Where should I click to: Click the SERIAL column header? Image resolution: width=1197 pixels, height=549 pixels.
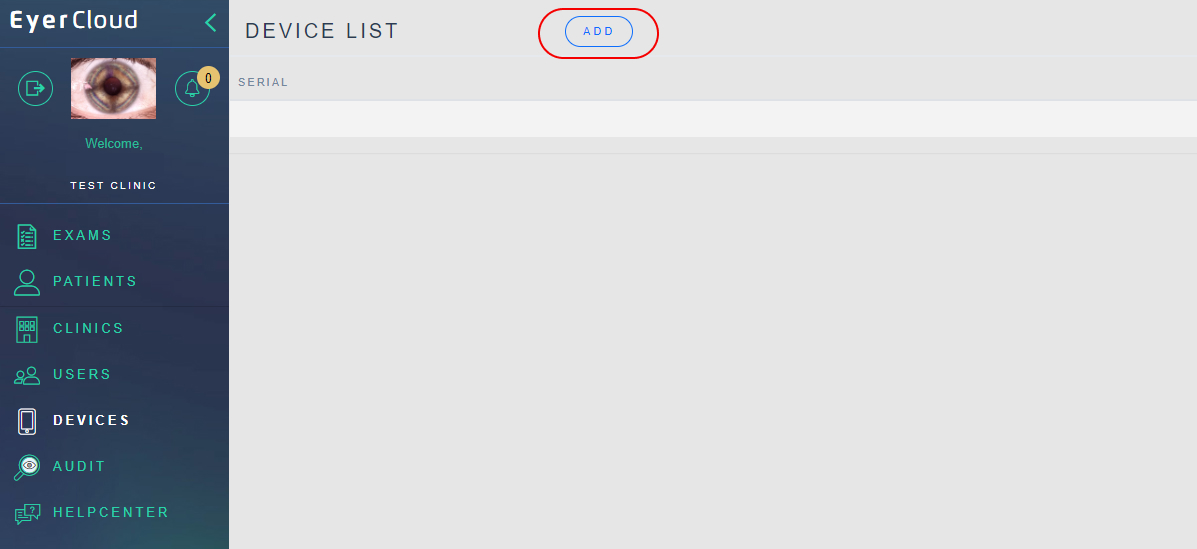pos(263,82)
